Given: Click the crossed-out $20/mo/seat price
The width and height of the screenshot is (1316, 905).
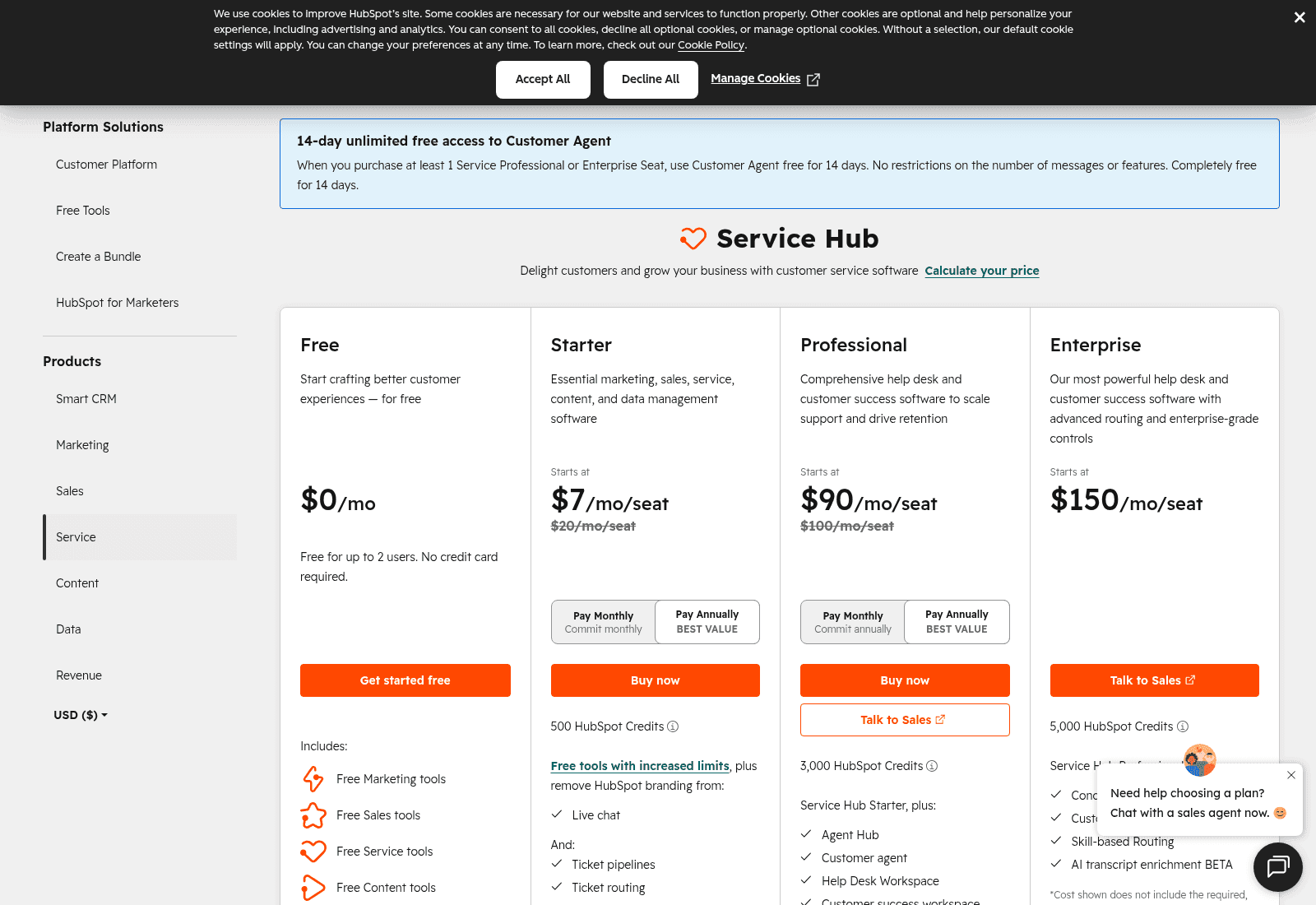Looking at the screenshot, I should click(593, 526).
